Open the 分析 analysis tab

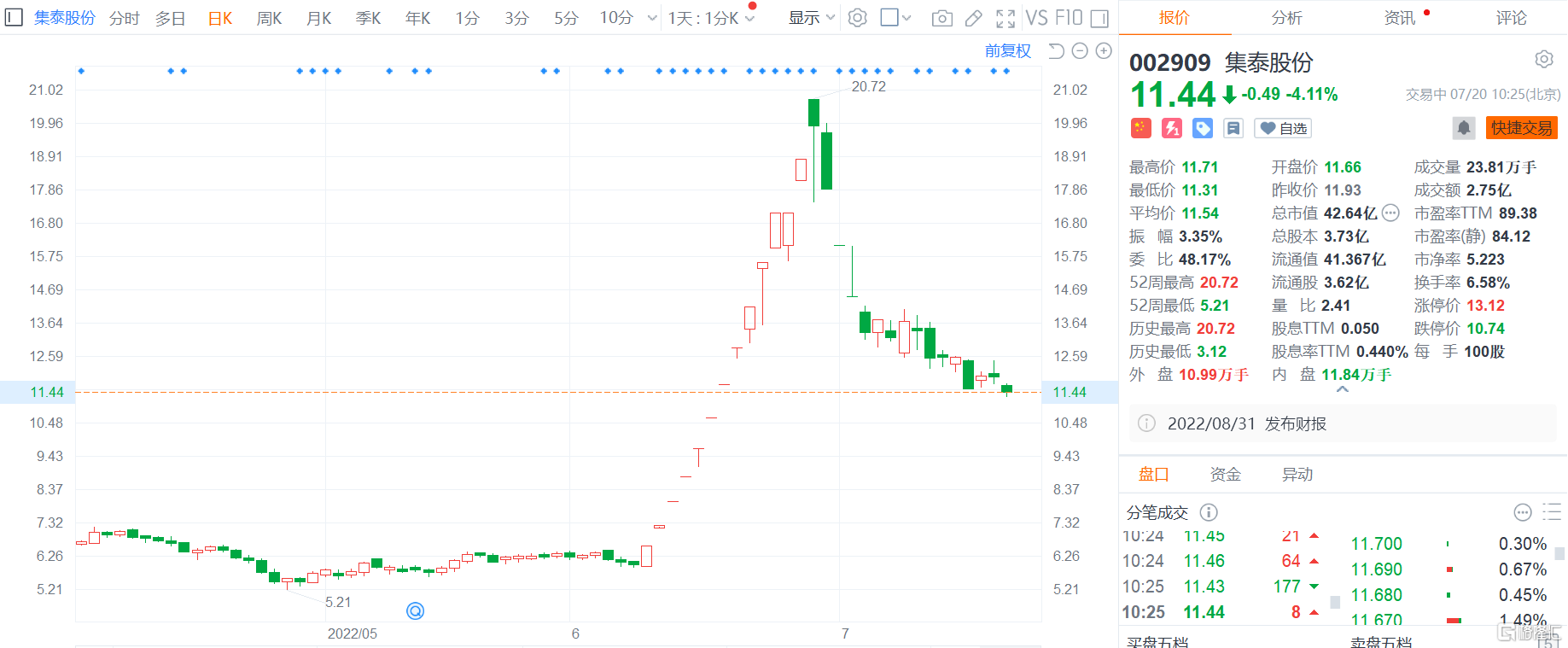[1287, 18]
